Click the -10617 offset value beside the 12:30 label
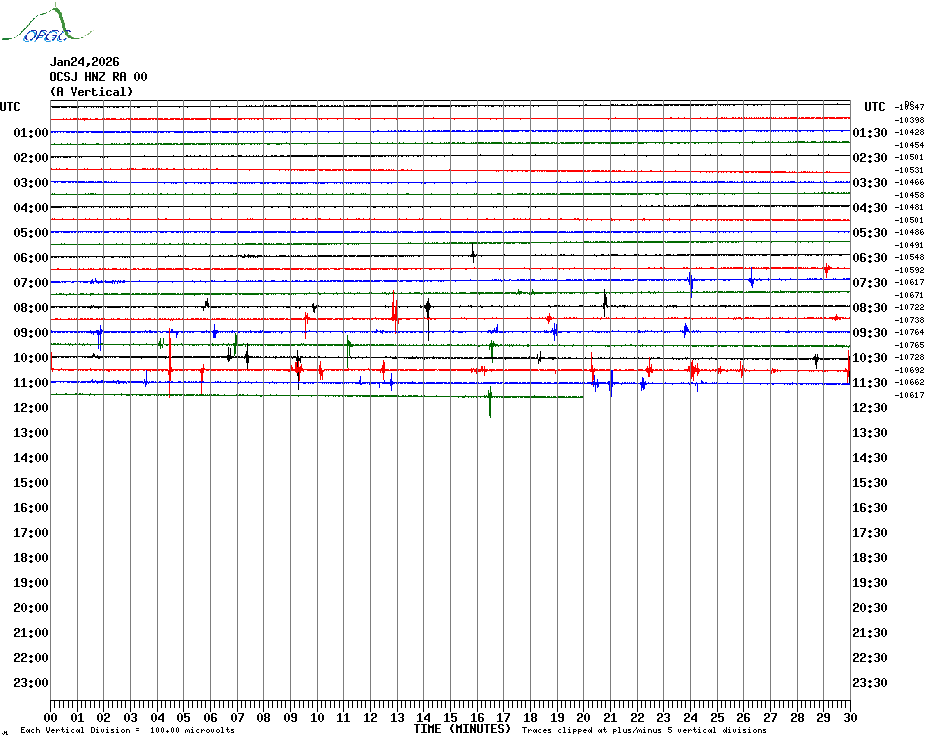Image resolution: width=930 pixels, height=744 pixels. 910,396
